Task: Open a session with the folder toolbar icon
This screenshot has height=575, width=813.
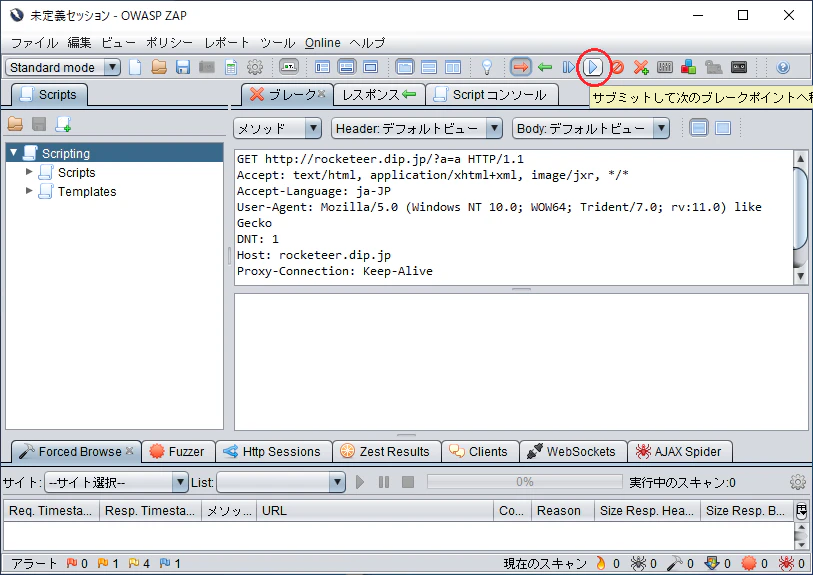Action: [159, 67]
